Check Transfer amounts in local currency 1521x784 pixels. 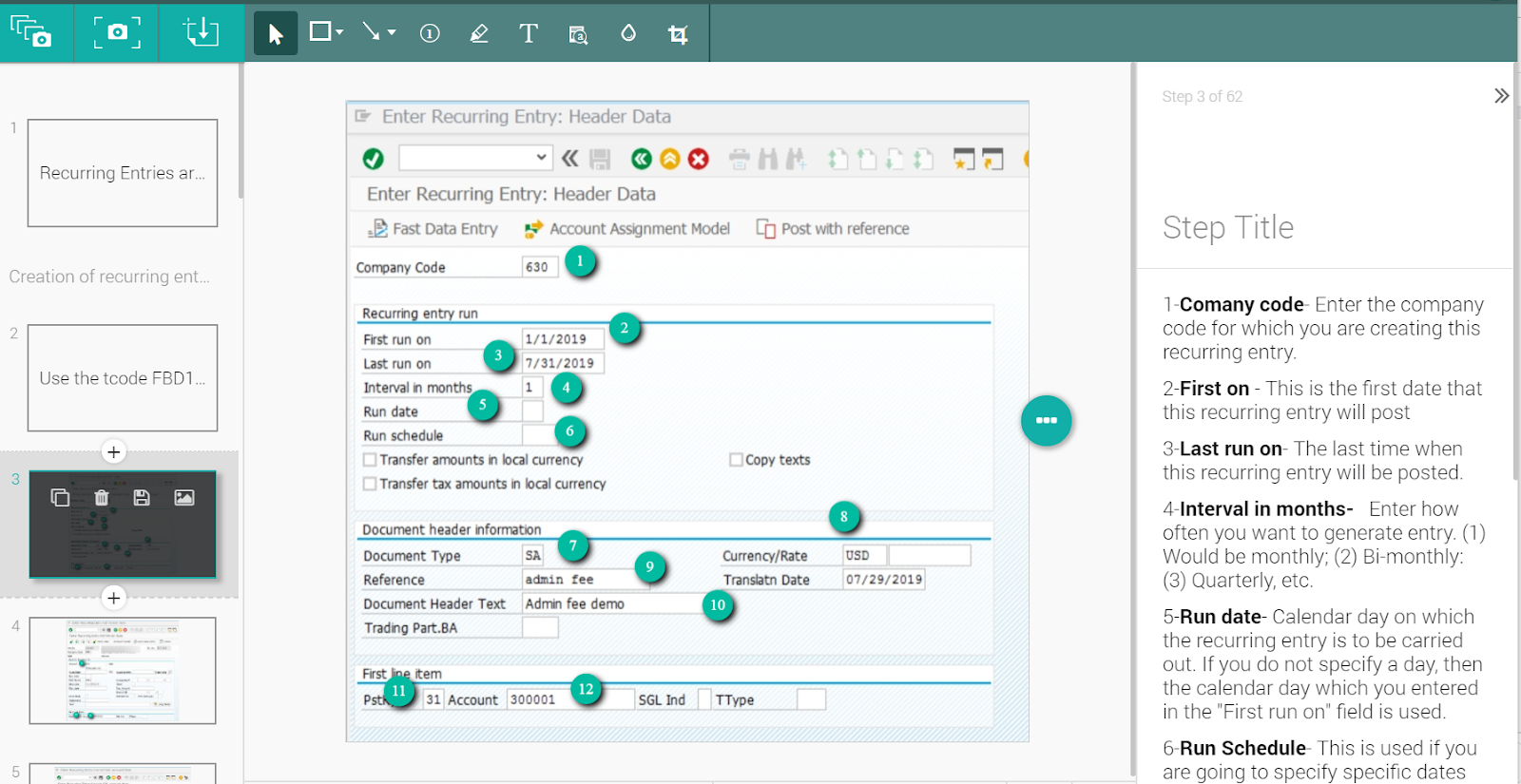(370, 460)
